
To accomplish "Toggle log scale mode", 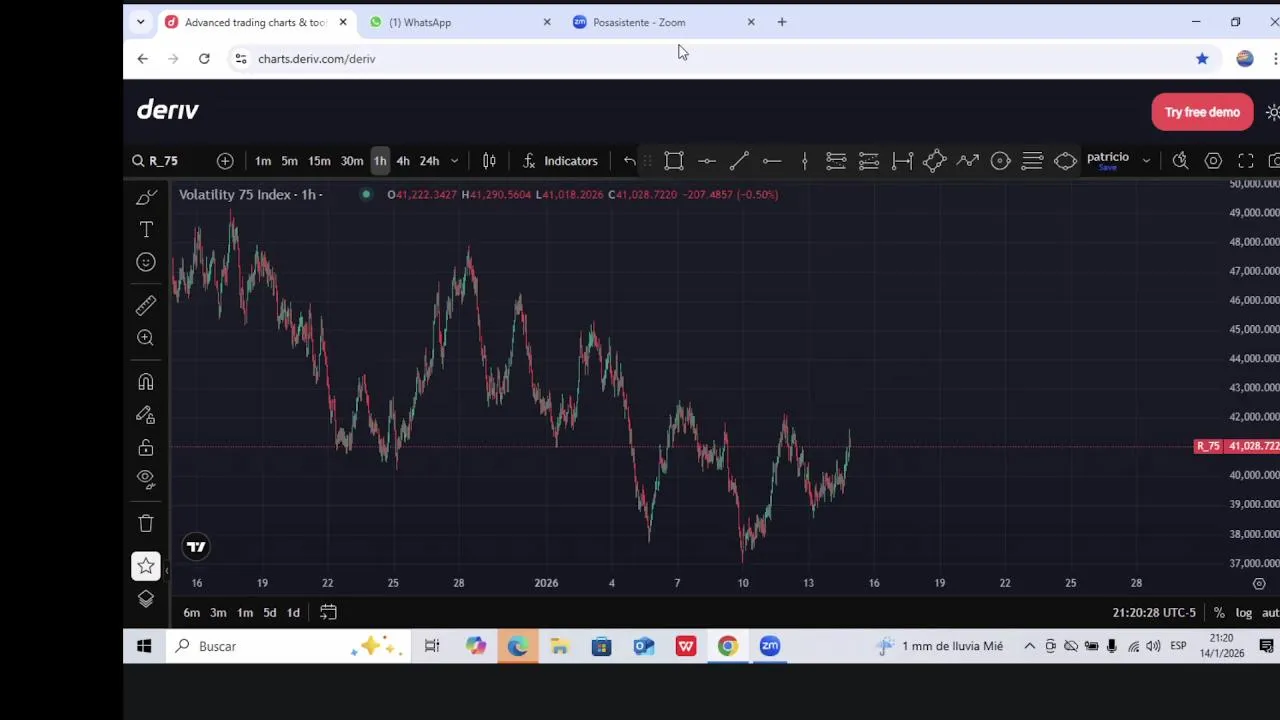I will tap(1243, 613).
